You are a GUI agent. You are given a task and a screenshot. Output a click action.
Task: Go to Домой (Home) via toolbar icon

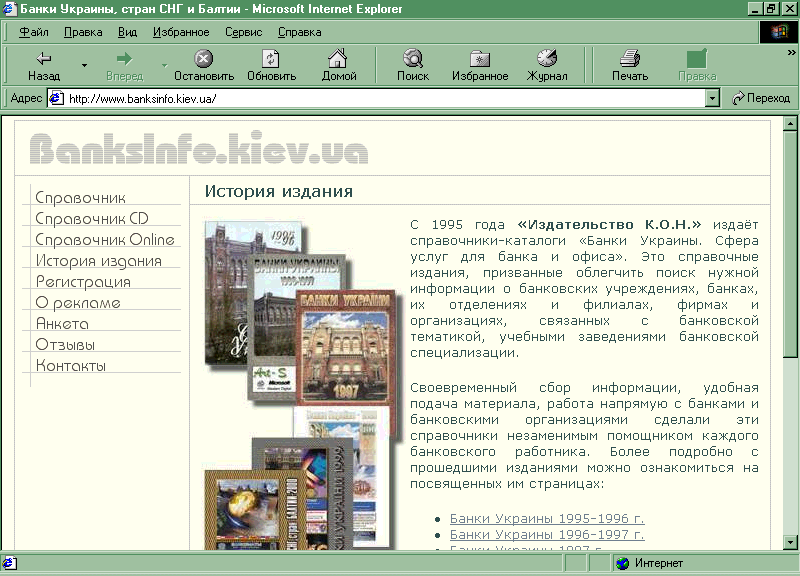[x=339, y=59]
